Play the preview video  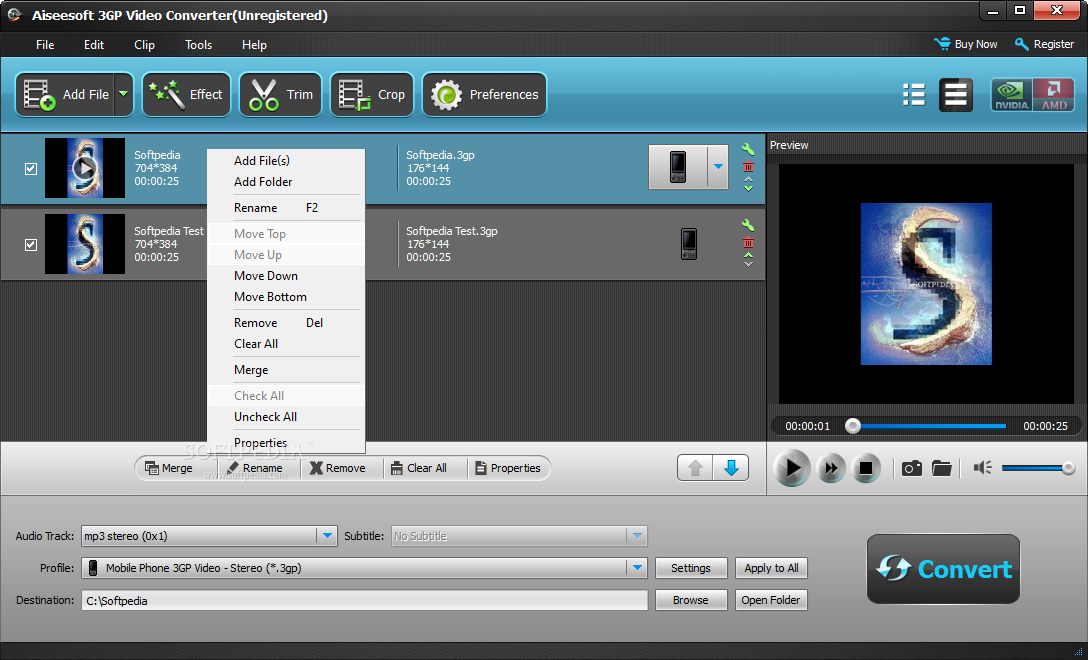[x=792, y=468]
